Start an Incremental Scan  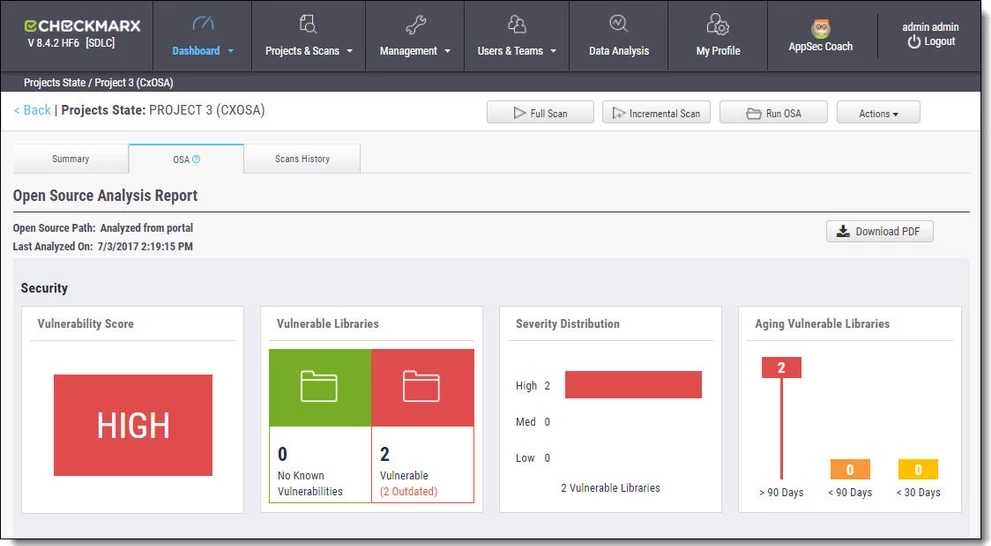pyautogui.click(x=656, y=113)
